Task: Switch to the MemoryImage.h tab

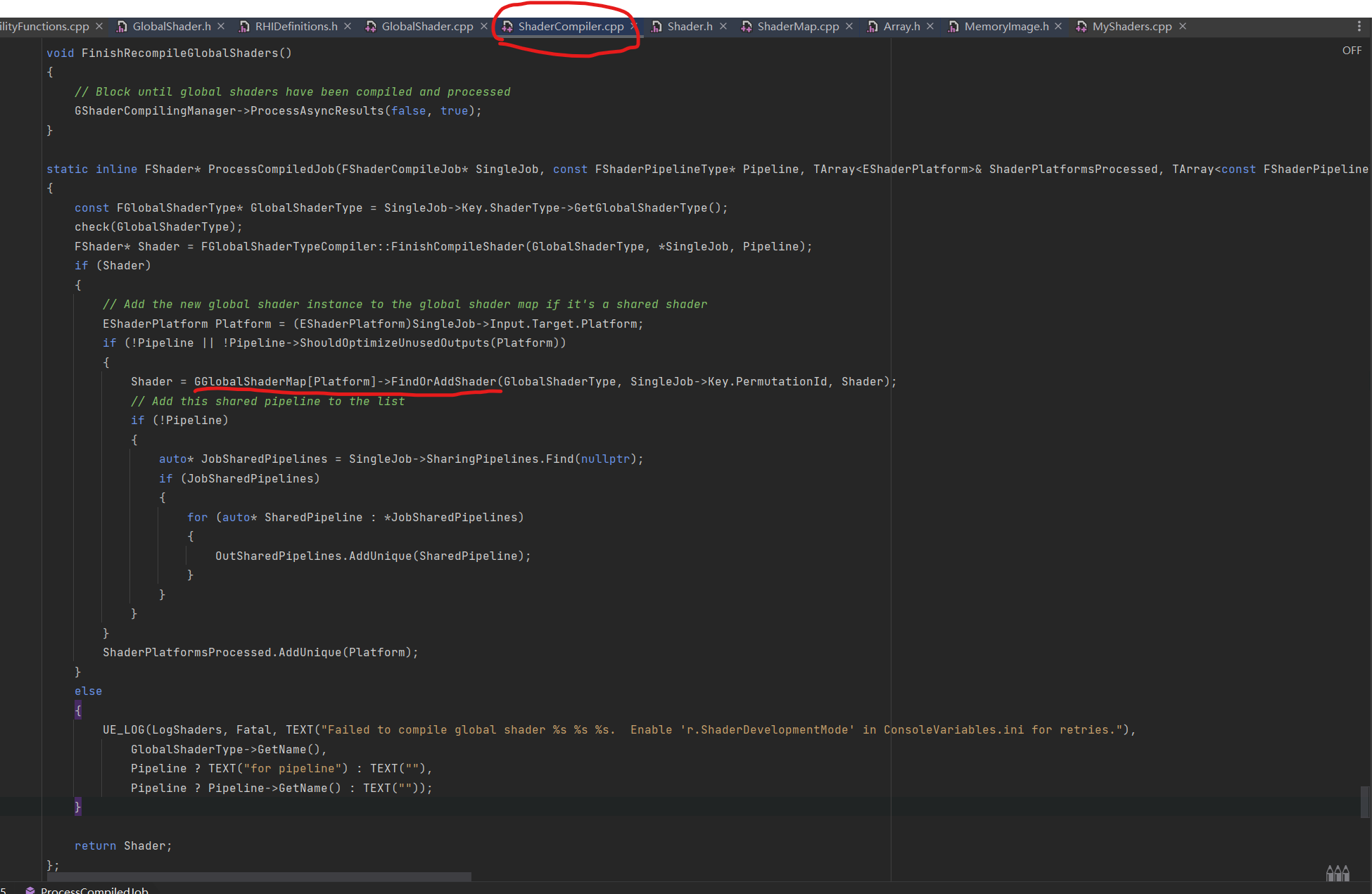Action: [1006, 26]
